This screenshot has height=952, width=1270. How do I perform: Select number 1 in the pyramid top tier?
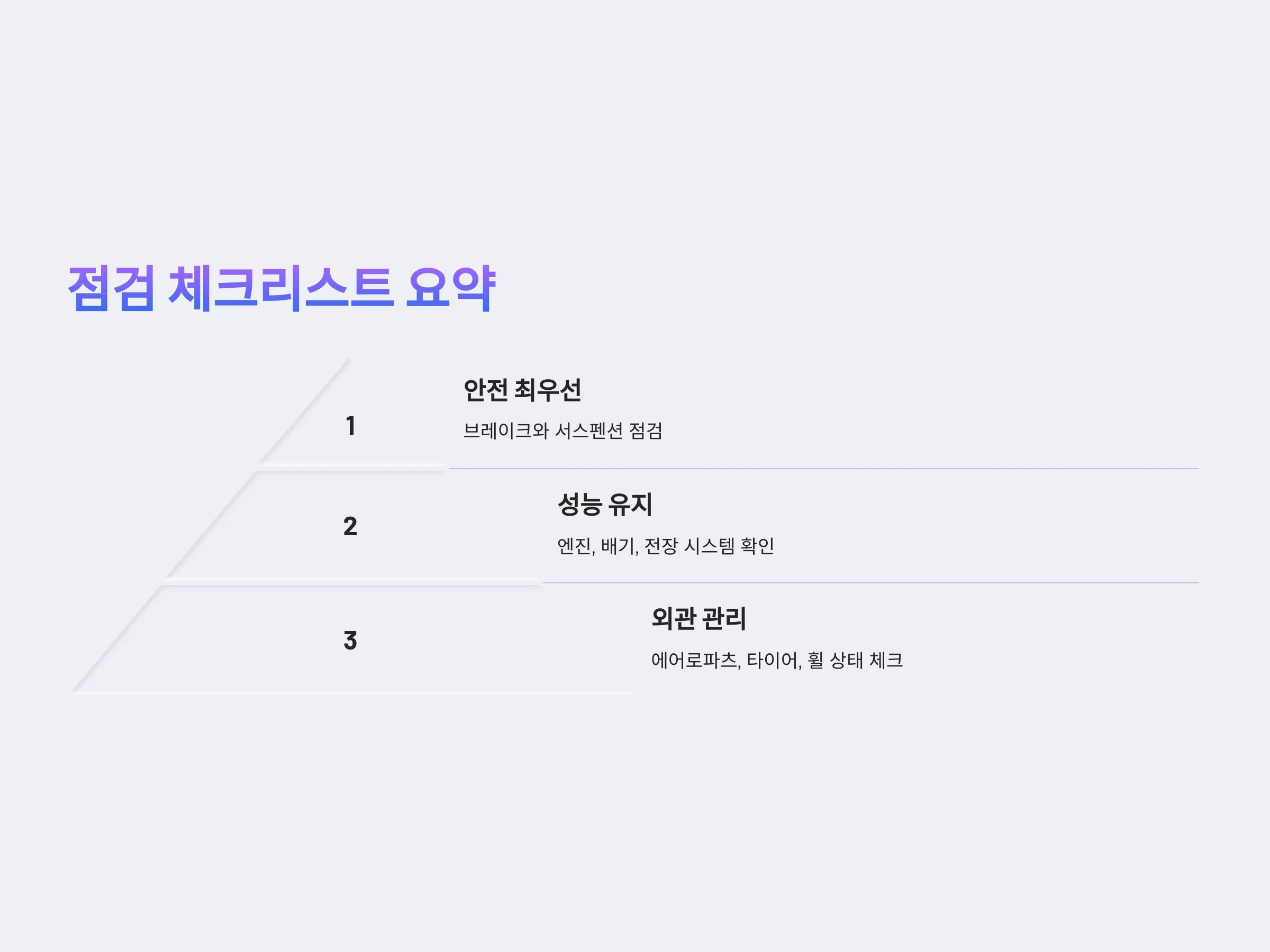(x=350, y=426)
